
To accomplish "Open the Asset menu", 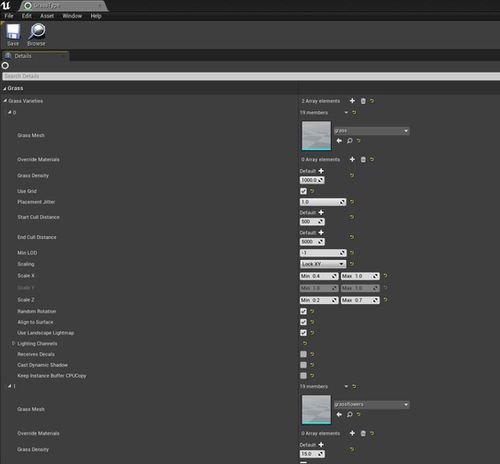I will pos(47,16).
